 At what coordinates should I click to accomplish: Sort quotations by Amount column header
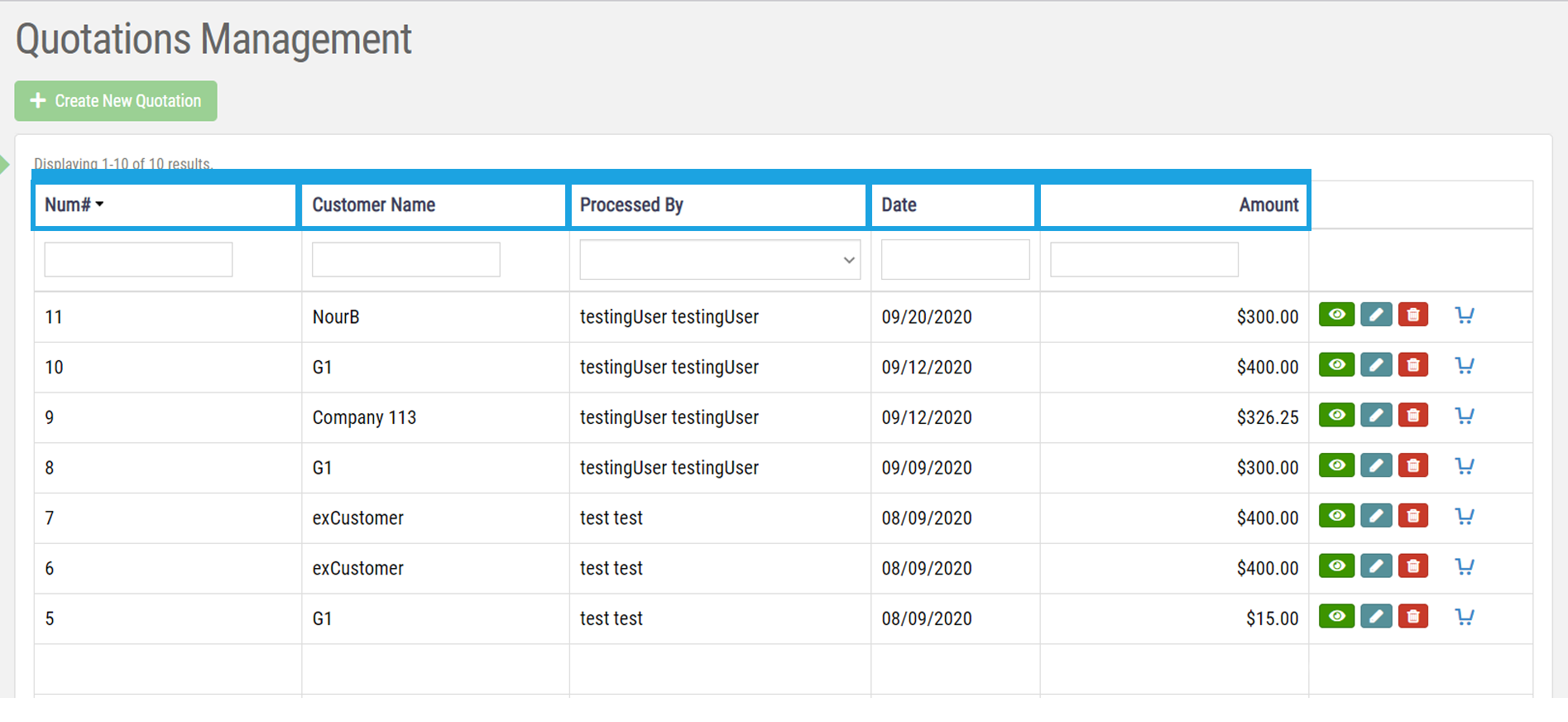[x=1268, y=205]
